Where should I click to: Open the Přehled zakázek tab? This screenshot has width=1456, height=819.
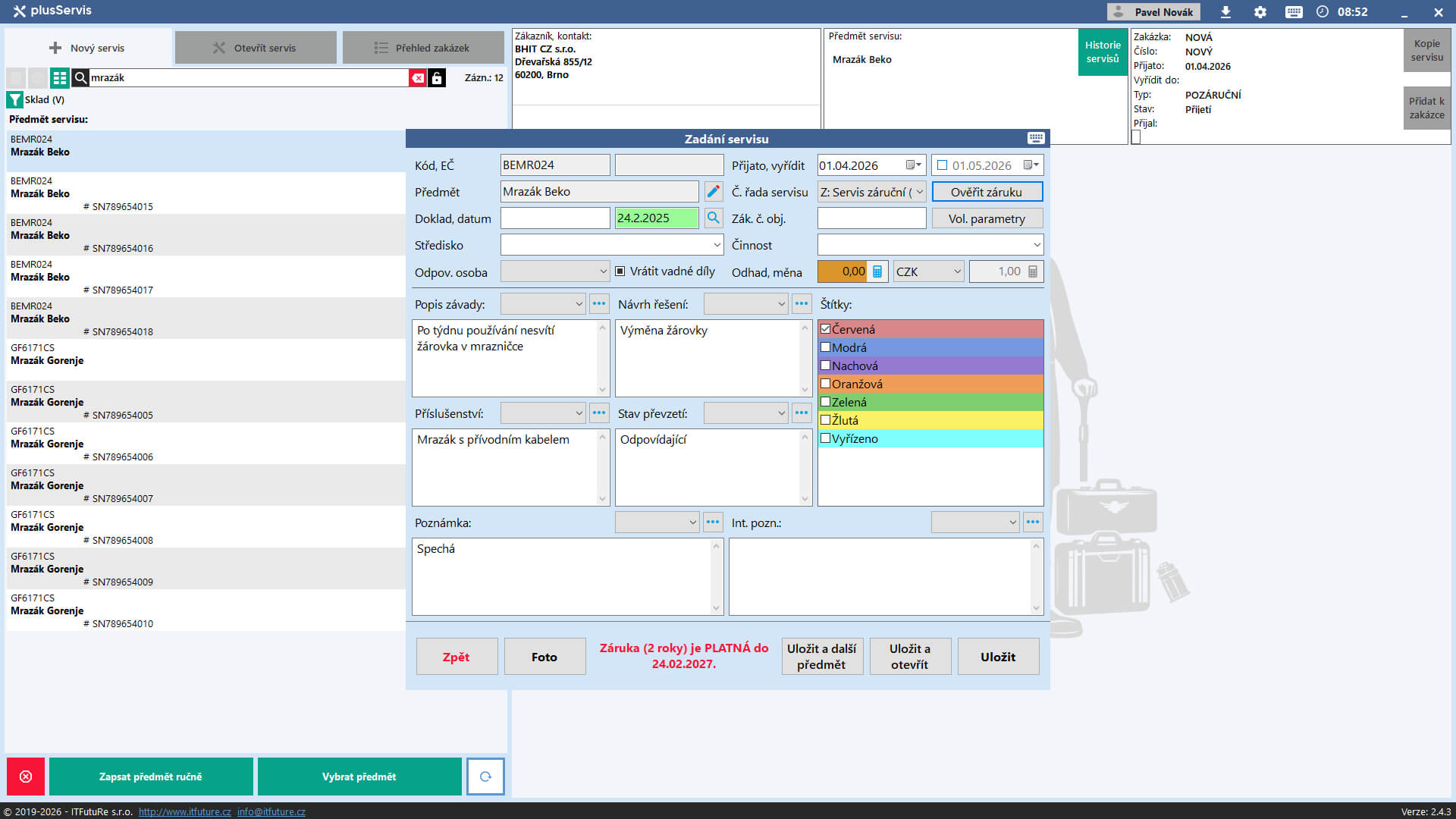(422, 48)
